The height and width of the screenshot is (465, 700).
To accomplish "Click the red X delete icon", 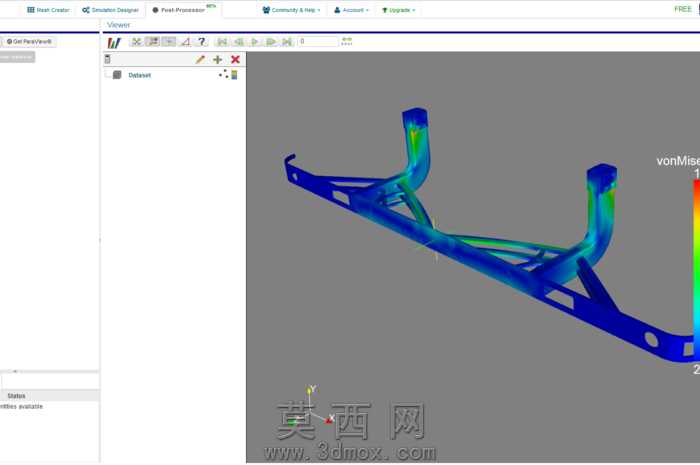I will pos(235,59).
